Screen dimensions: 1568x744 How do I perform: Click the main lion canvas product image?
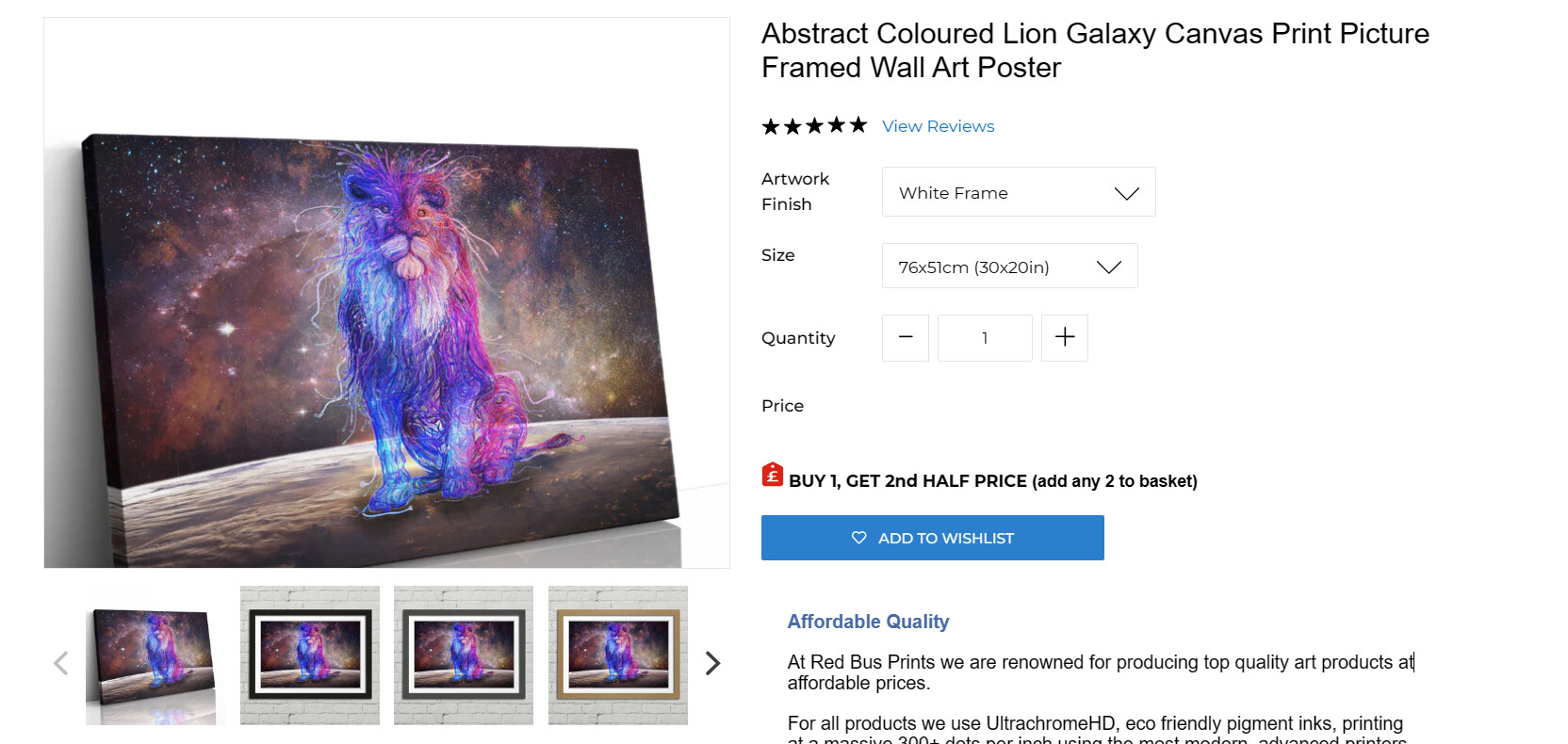click(x=386, y=320)
